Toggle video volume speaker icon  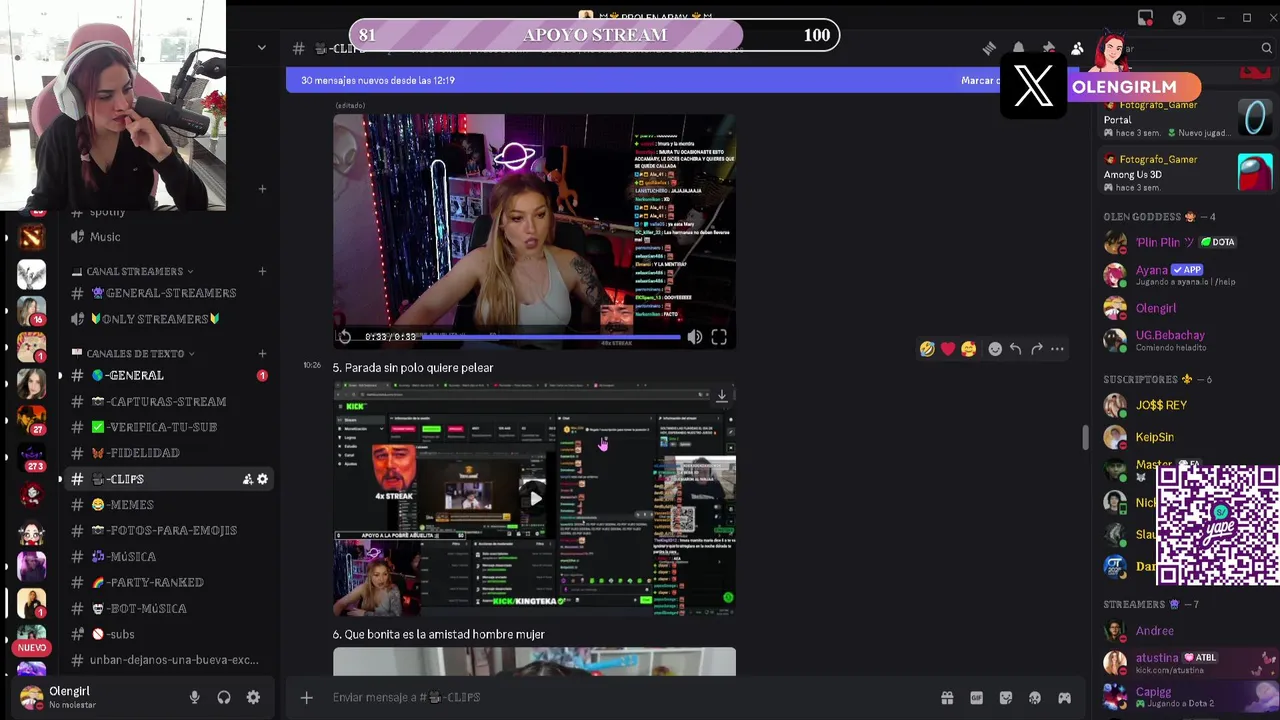[694, 337]
